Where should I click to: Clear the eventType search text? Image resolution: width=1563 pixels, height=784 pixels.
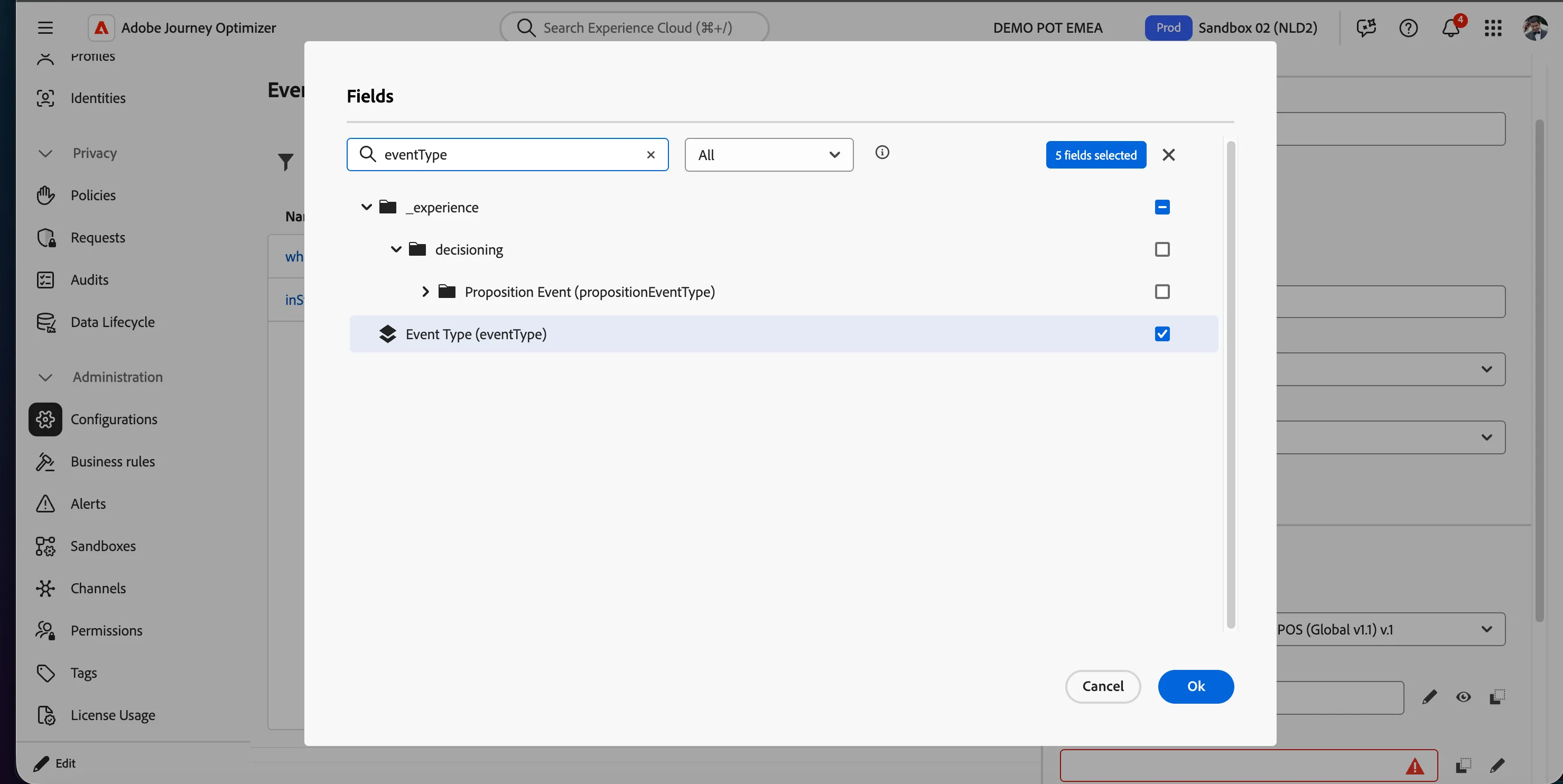pyautogui.click(x=650, y=155)
